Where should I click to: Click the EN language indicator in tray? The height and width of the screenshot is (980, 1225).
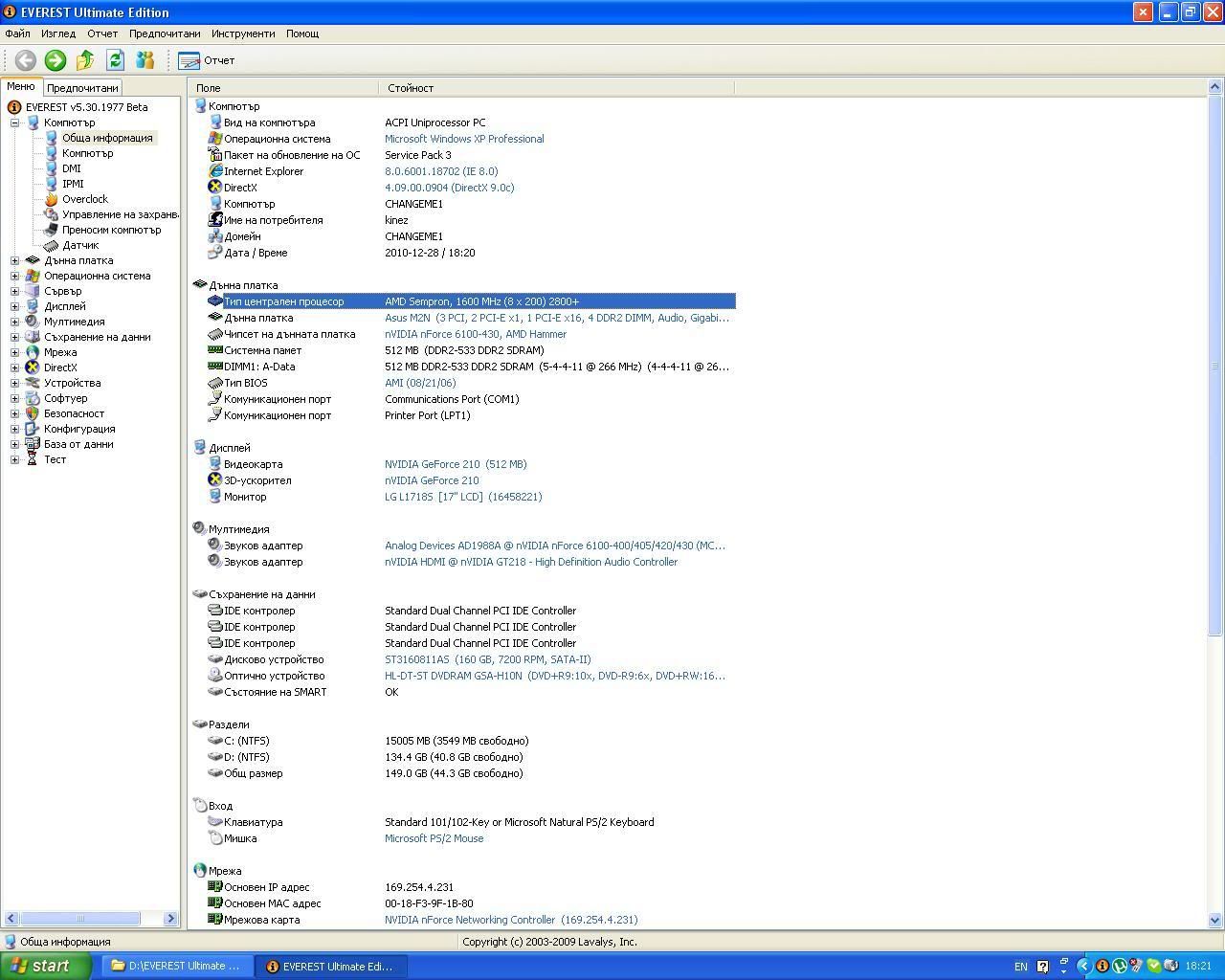(x=1021, y=967)
